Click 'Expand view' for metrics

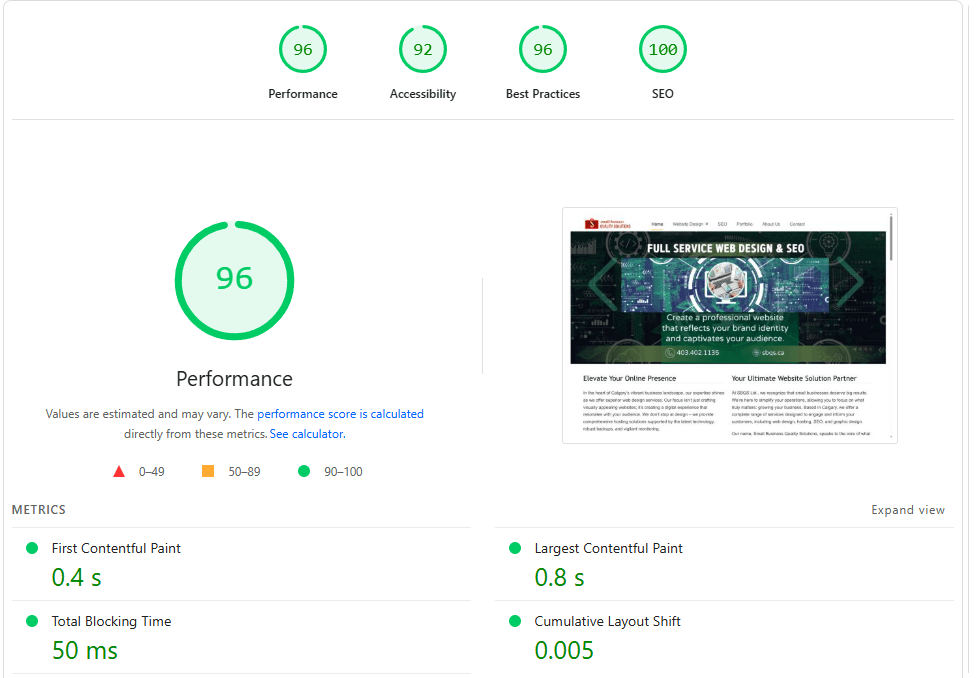(x=908, y=510)
